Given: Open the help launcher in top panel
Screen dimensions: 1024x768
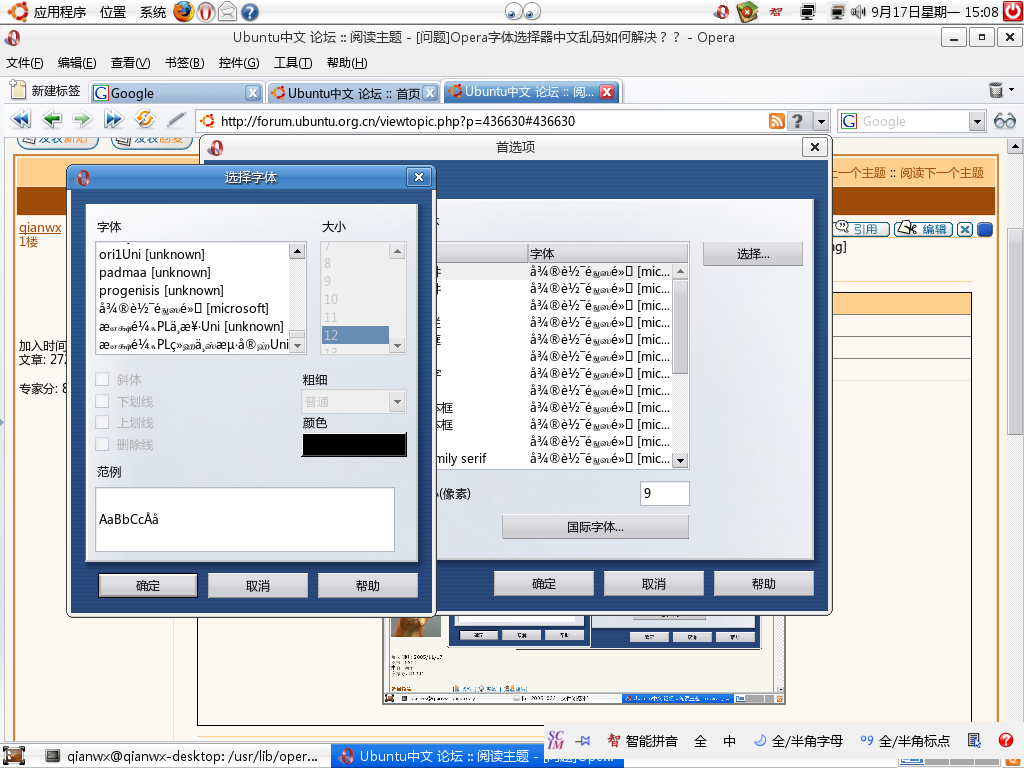Looking at the screenshot, I should 249,12.
